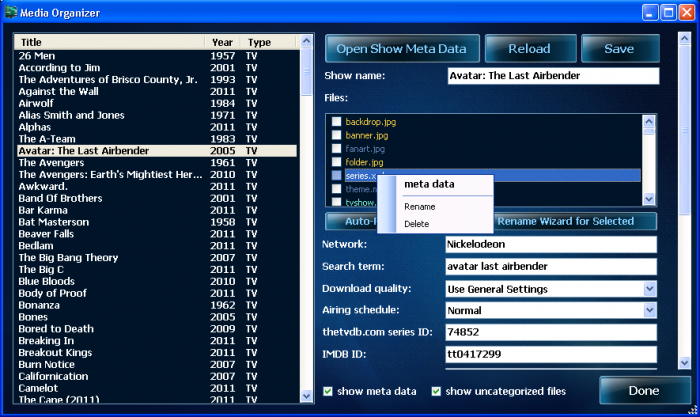Screen dimensions: 700x417
Task: Tick the series.xml file checkbox
Action: pyautogui.click(x=337, y=175)
